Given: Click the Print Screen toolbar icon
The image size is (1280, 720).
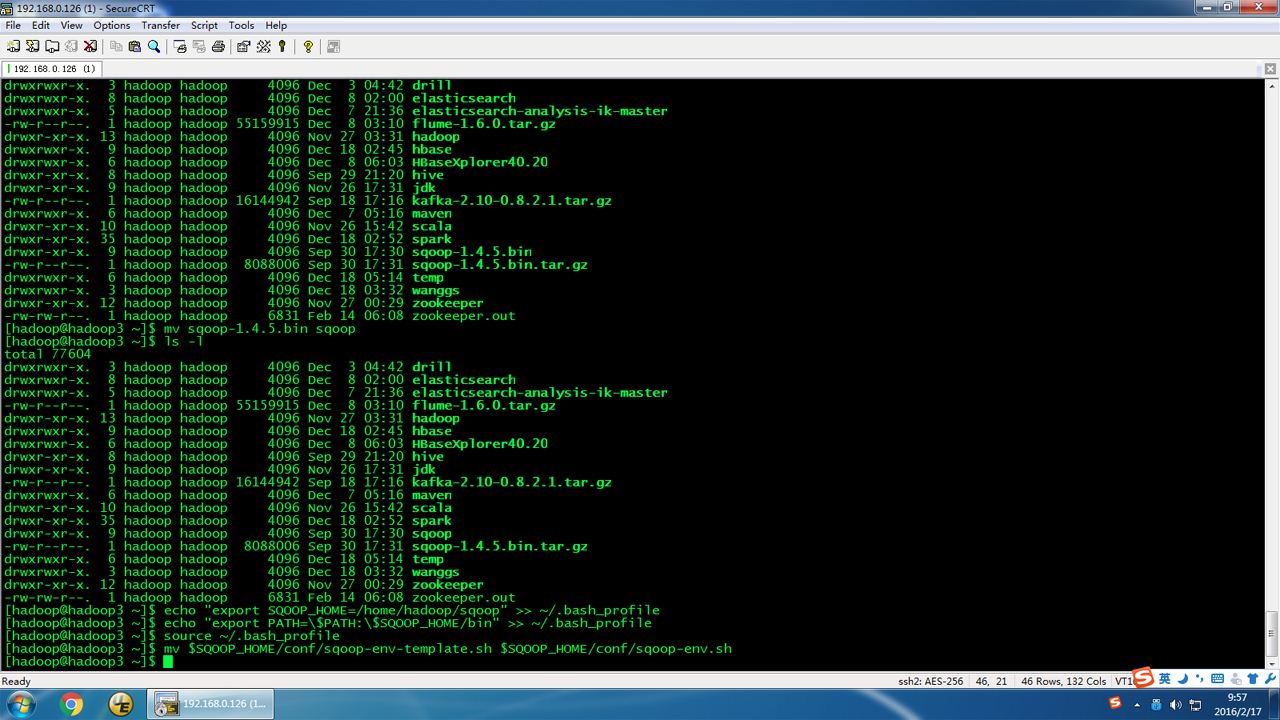Looking at the screenshot, I should coord(180,46).
